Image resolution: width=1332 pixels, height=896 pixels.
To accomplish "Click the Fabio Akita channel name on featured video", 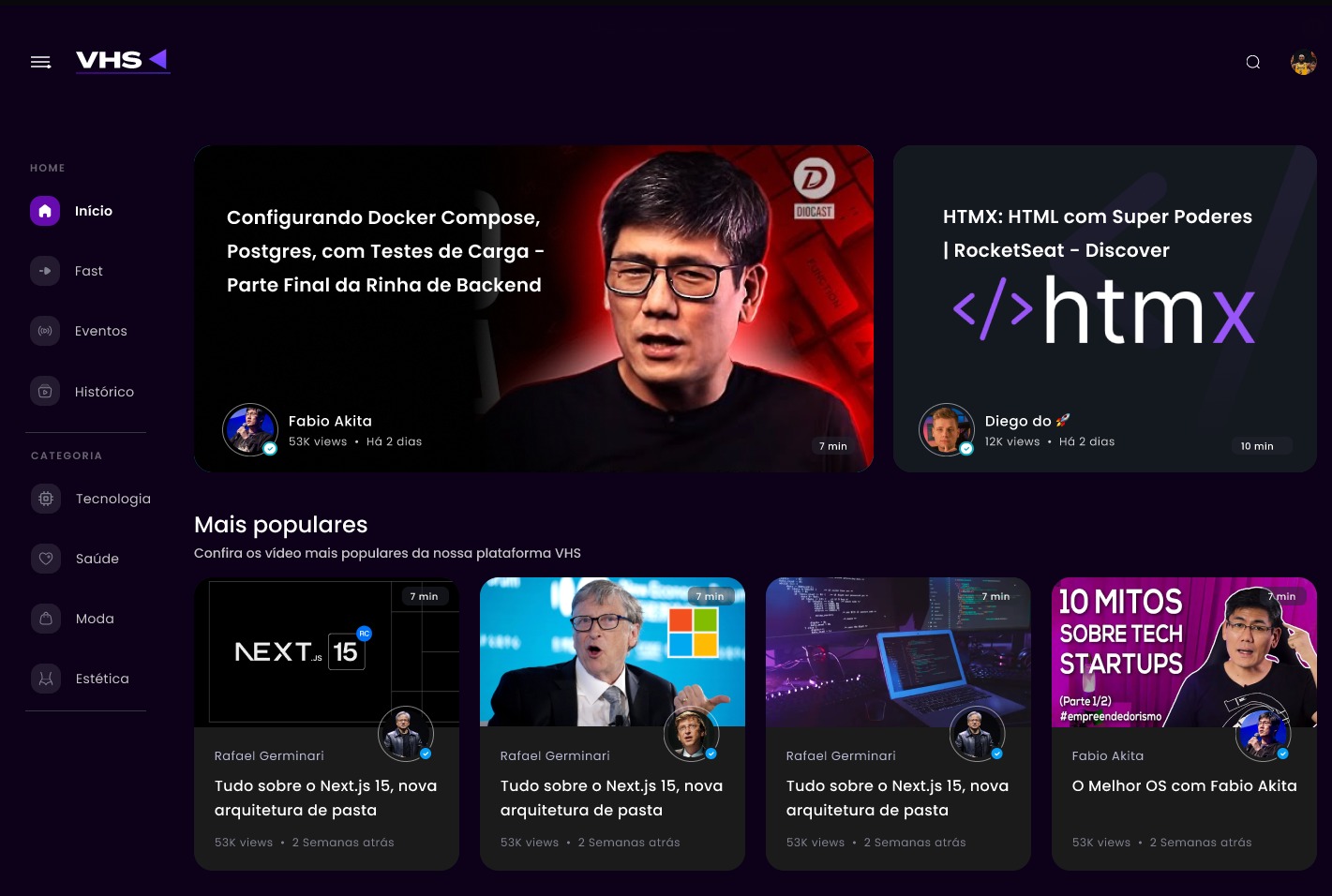I will (330, 421).
